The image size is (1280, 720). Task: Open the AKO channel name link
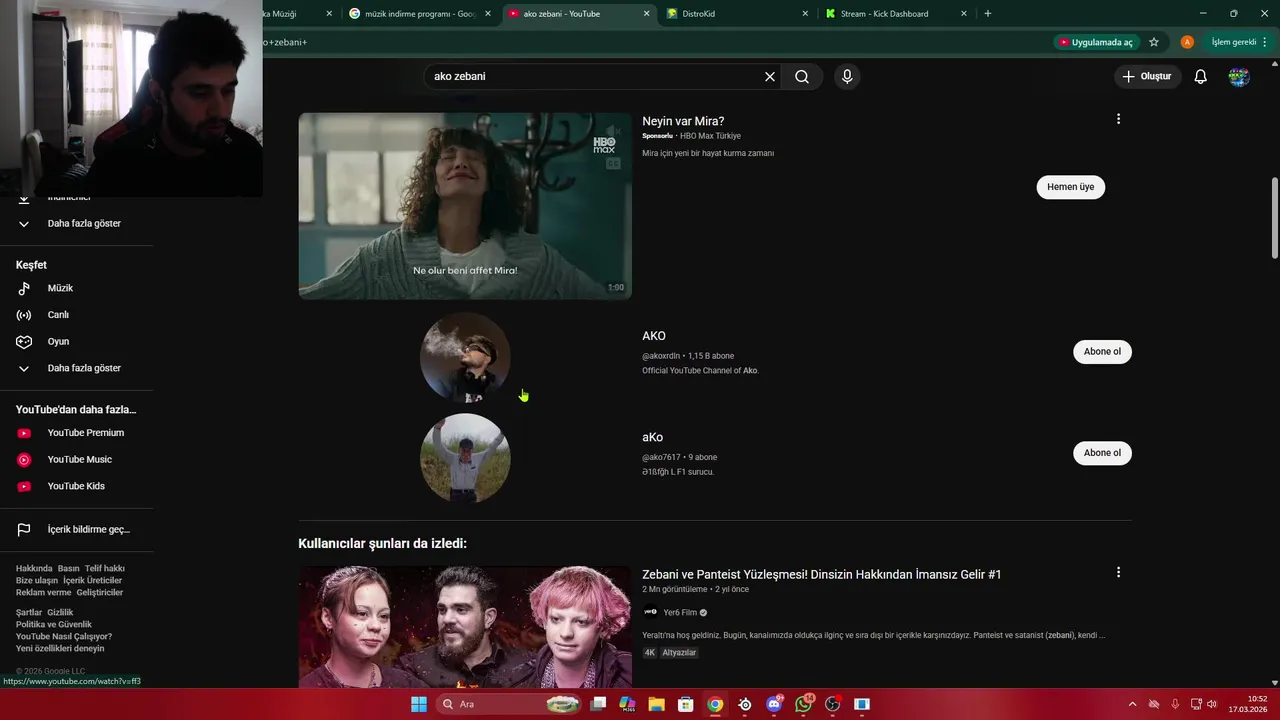pos(654,336)
